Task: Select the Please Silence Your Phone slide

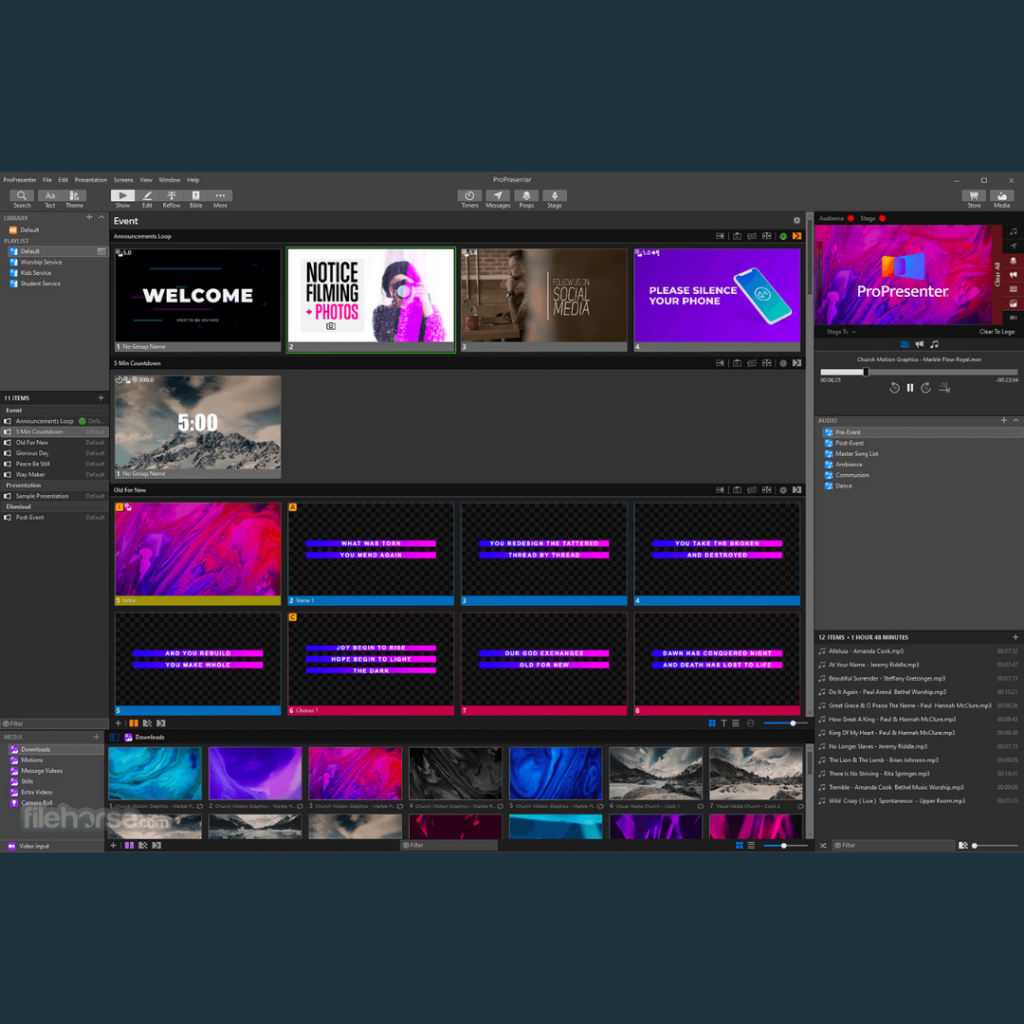Action: [717, 295]
